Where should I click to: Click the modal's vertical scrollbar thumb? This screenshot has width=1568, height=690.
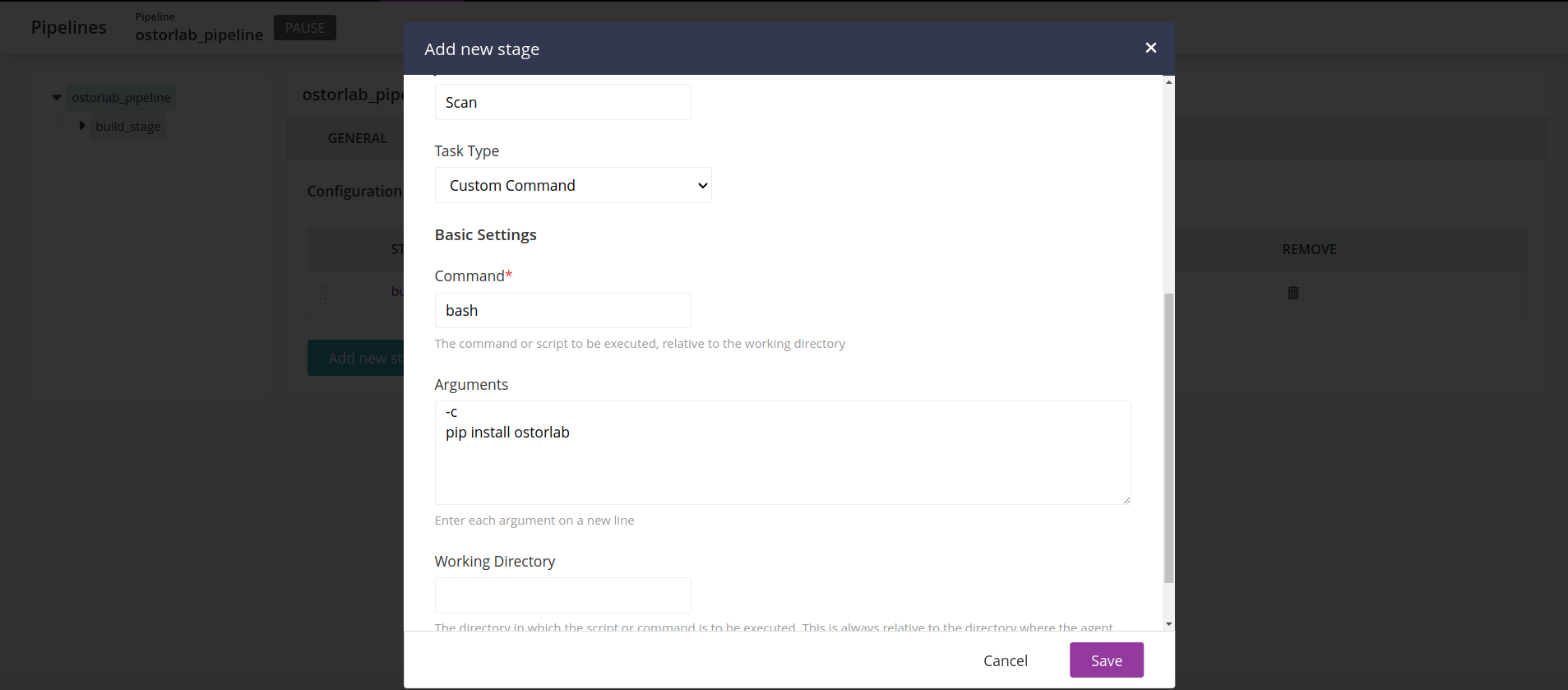point(1168,438)
